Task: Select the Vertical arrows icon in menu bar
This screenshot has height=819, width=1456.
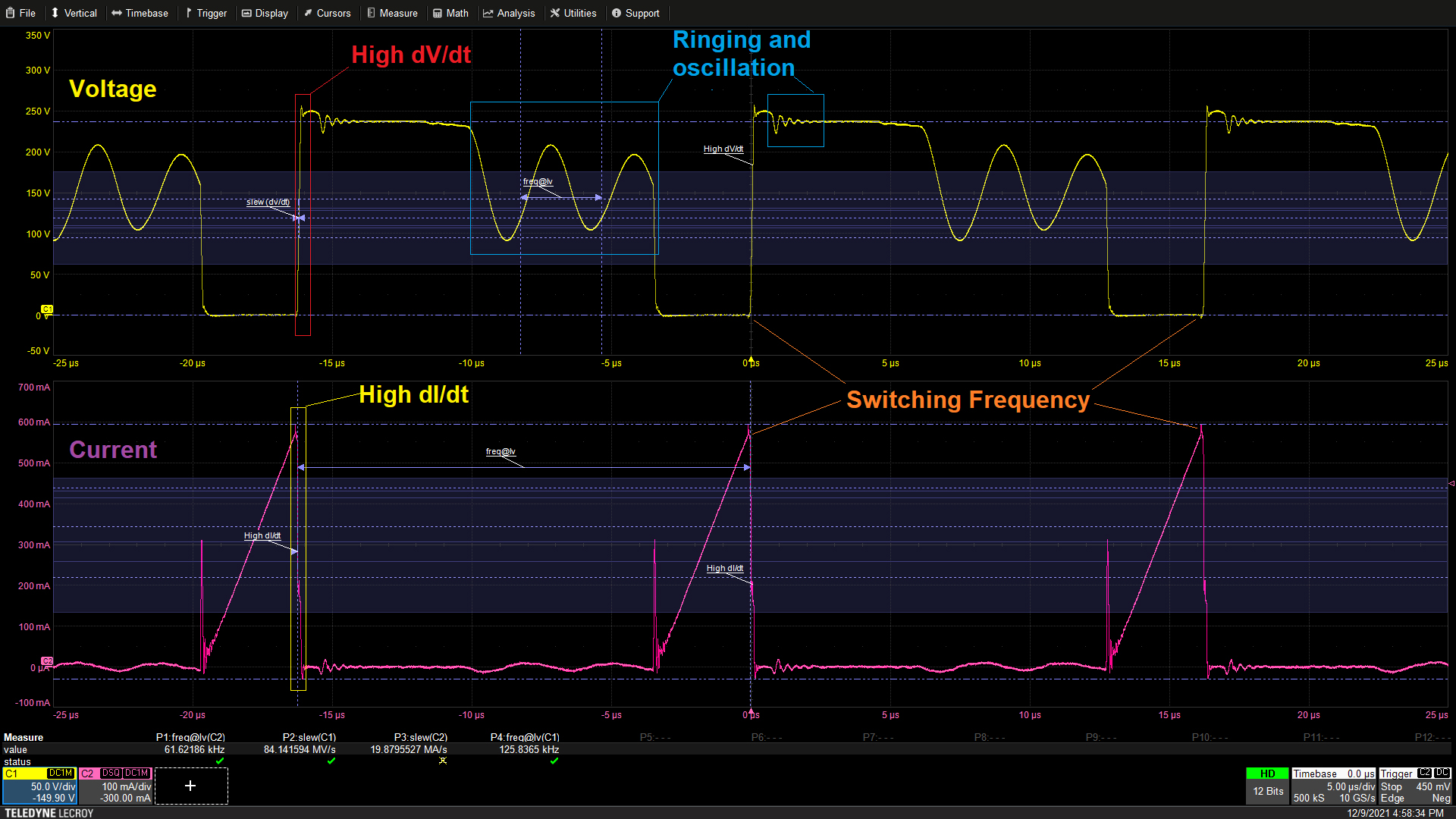Action: click(x=55, y=13)
